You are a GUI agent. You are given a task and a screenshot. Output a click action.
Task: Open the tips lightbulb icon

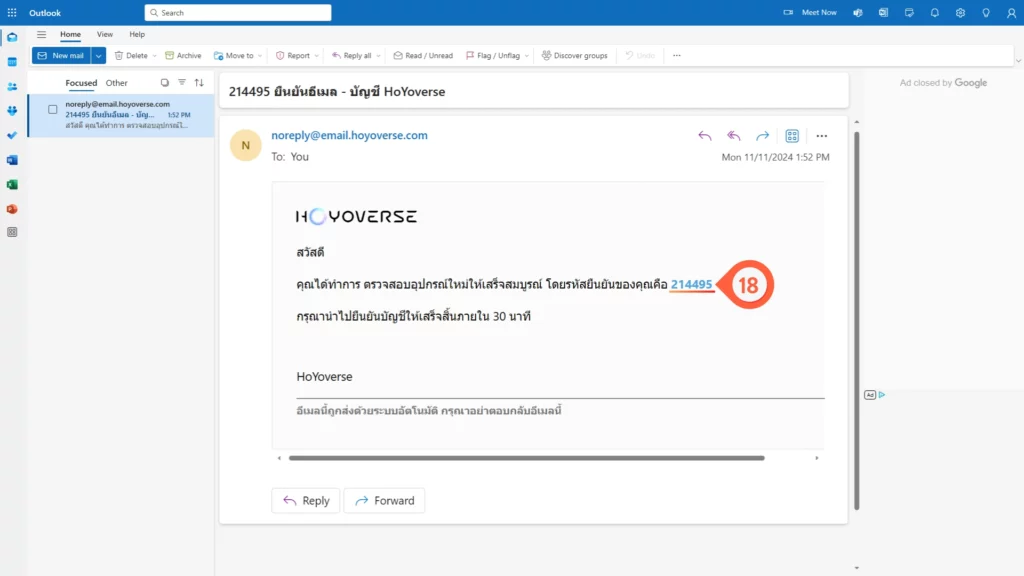pos(985,12)
